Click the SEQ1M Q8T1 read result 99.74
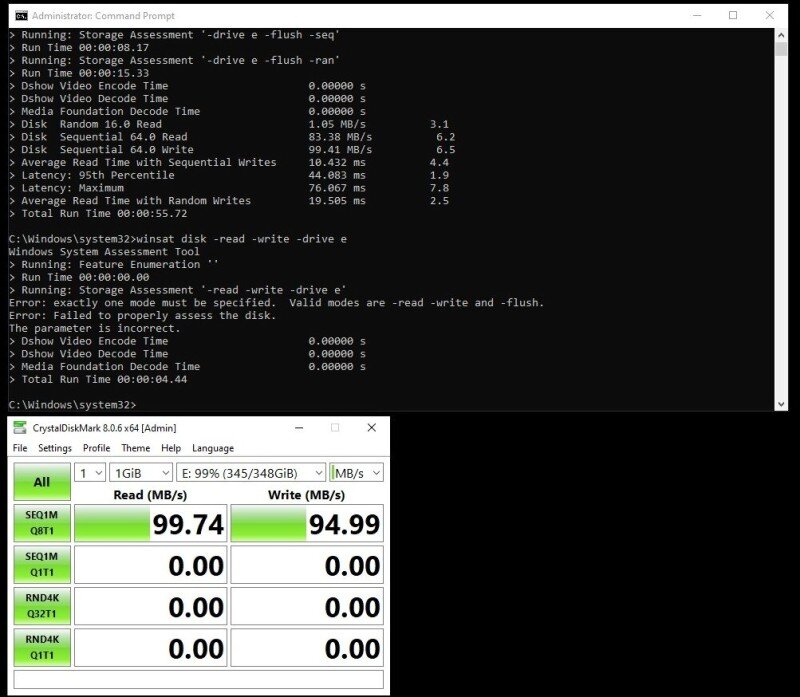This screenshot has width=800, height=697. (x=151, y=523)
